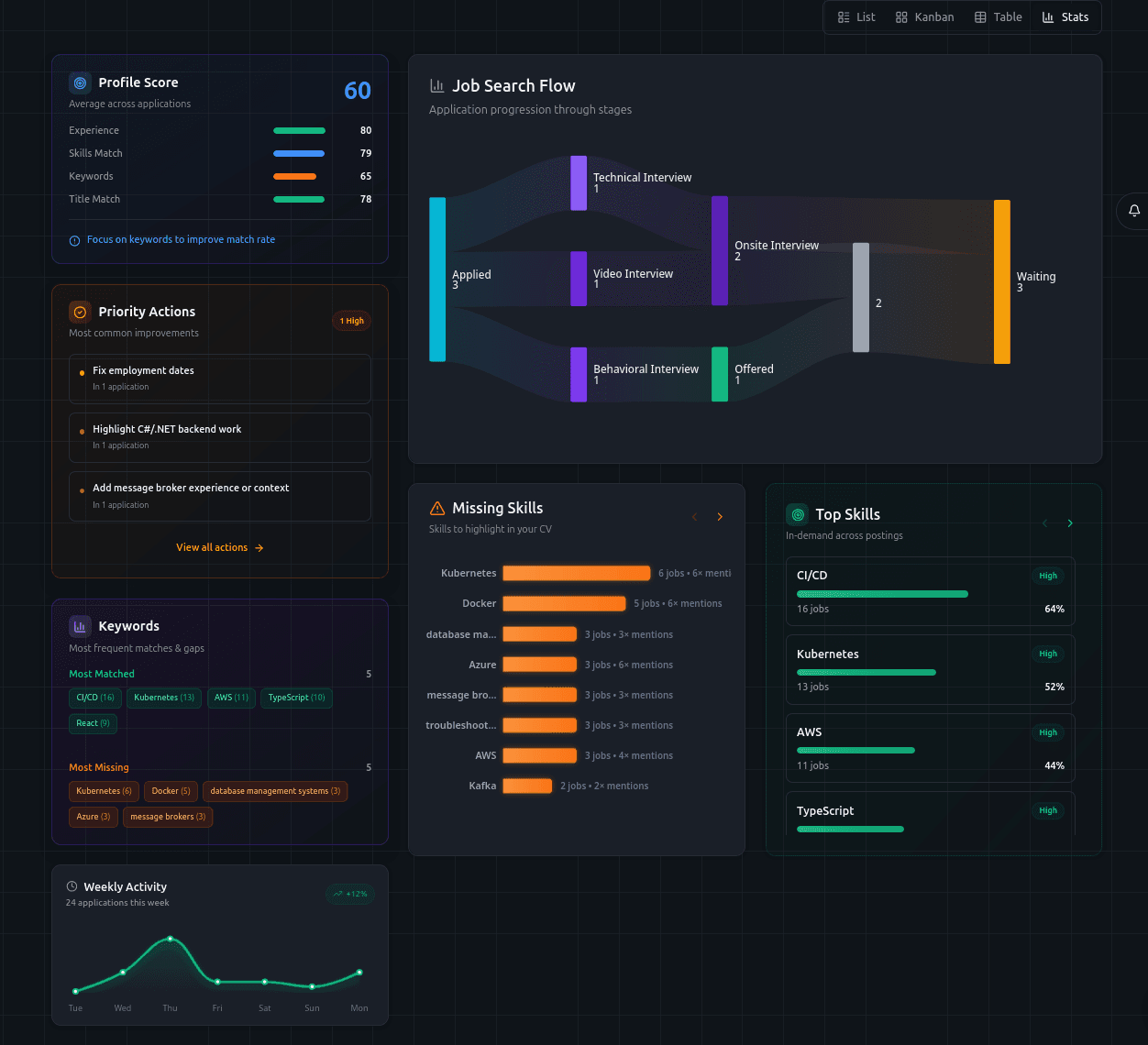Click the Kubernetes bar in Missing Skills
The width and height of the screenshot is (1148, 1045).
577,573
